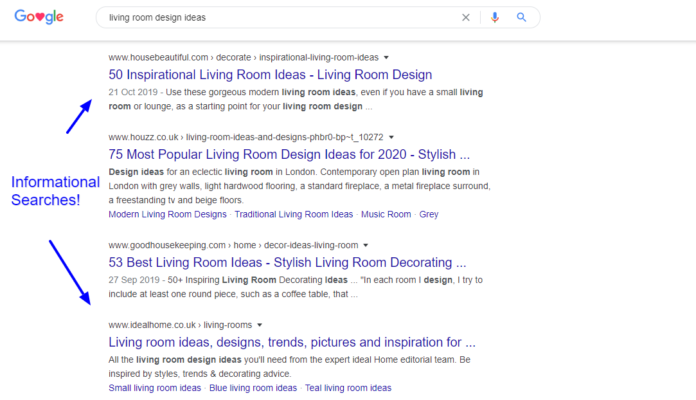
Task: Open the dropdown arrow next to goodhousekeeping.com URL
Action: coord(366,245)
